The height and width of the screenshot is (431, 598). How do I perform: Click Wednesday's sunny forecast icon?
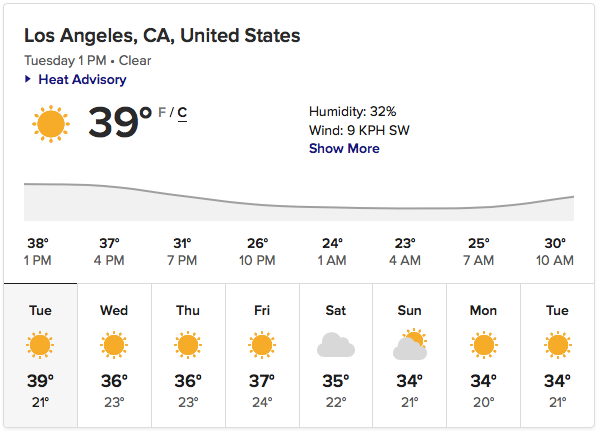tap(114, 345)
